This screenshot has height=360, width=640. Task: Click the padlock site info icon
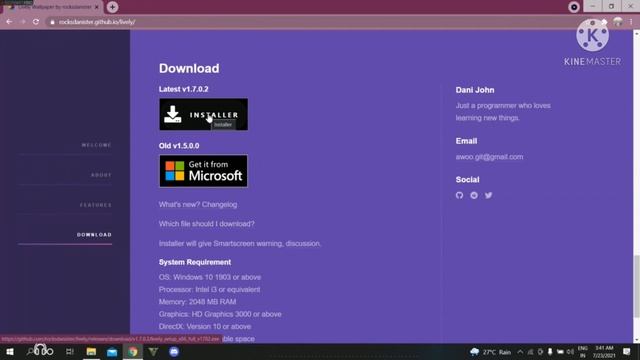[x=52, y=22]
